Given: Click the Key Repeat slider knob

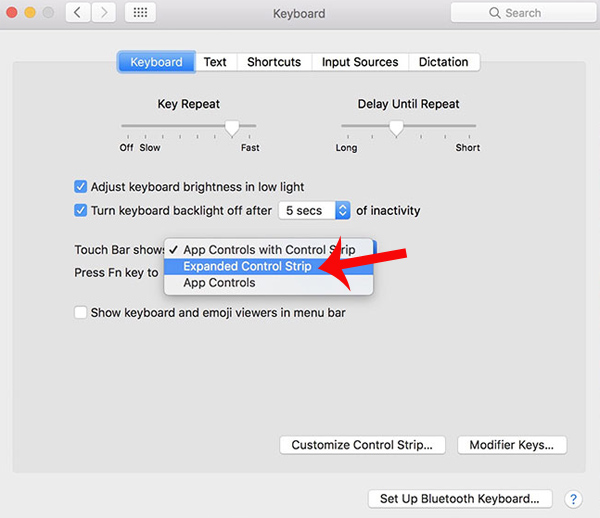Looking at the screenshot, I should click(x=232, y=127).
